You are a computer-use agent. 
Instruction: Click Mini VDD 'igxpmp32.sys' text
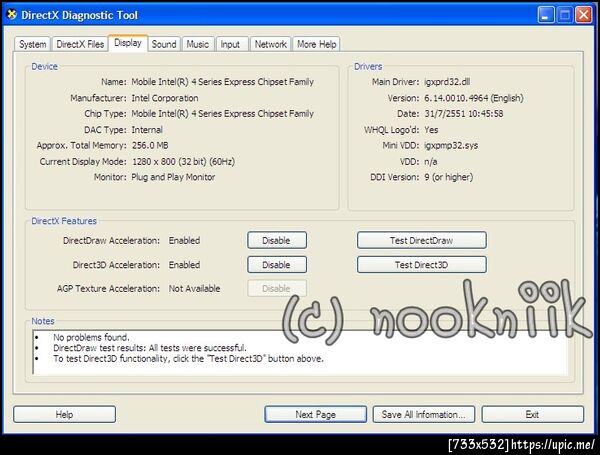pyautogui.click(x=451, y=145)
